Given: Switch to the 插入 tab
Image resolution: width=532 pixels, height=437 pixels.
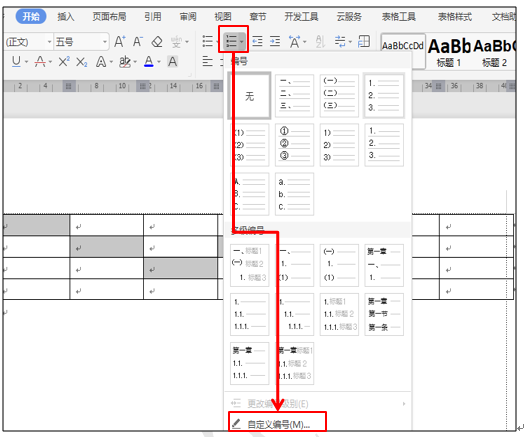Looking at the screenshot, I should pyautogui.click(x=65, y=17).
